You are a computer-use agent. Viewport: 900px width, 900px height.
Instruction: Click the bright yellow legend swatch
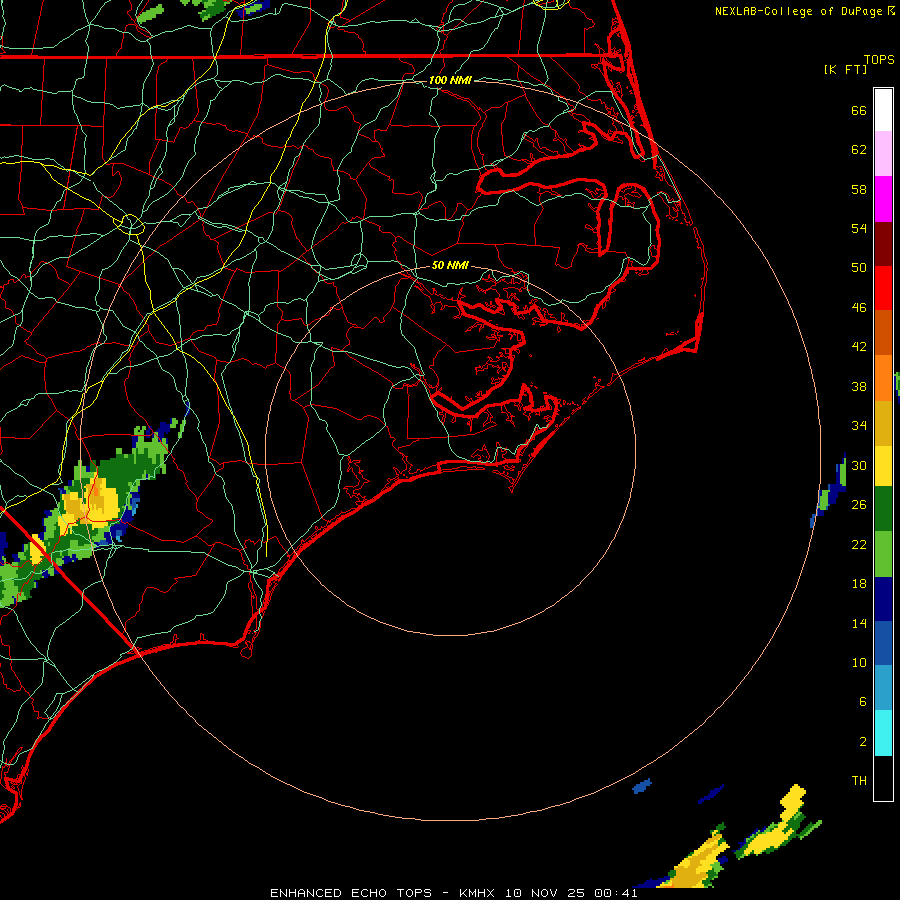(883, 465)
